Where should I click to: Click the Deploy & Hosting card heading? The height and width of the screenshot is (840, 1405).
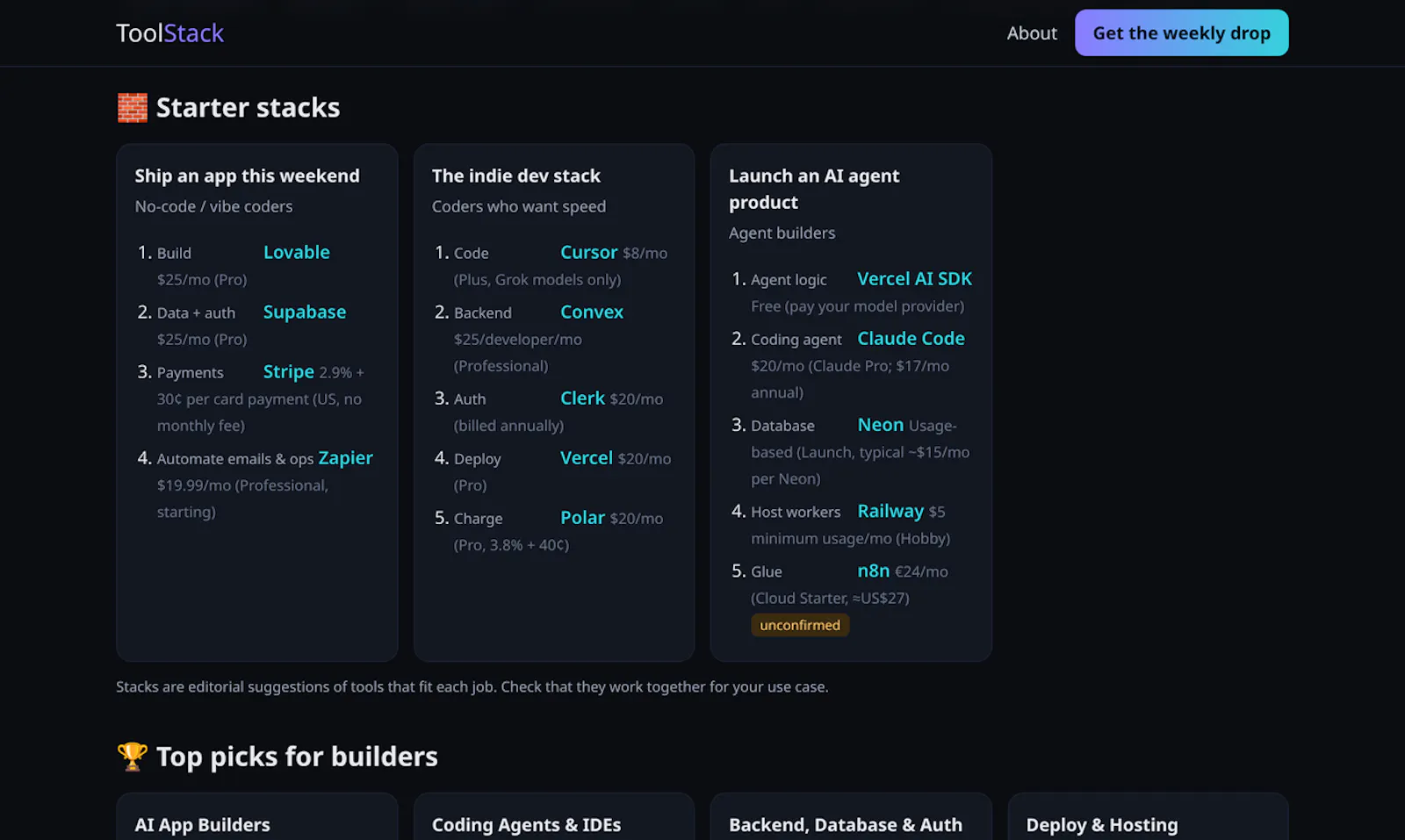click(x=1102, y=824)
